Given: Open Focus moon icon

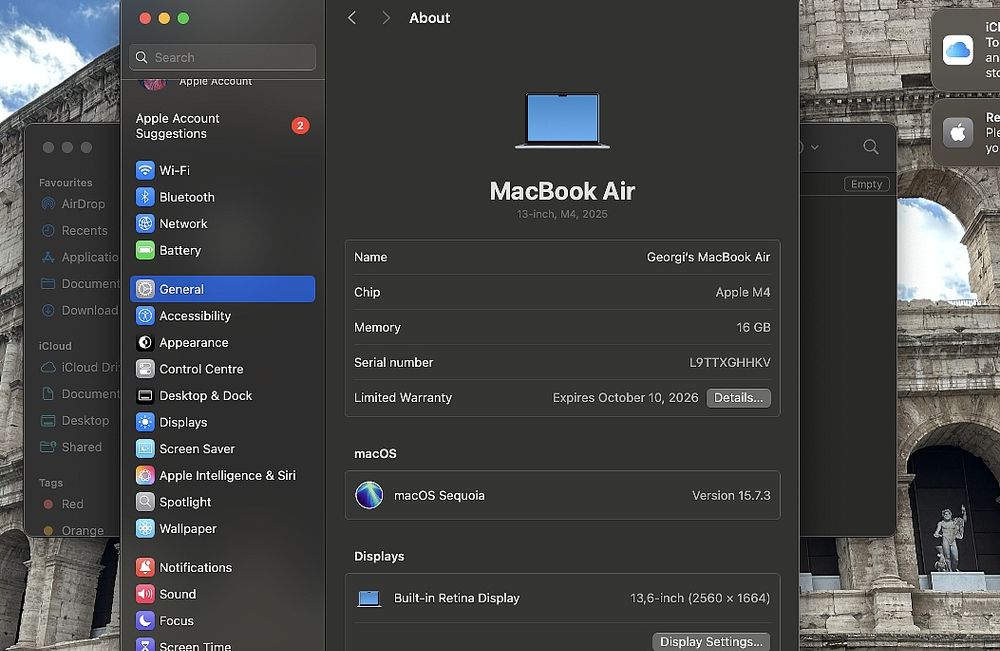Looking at the screenshot, I should coord(145,620).
